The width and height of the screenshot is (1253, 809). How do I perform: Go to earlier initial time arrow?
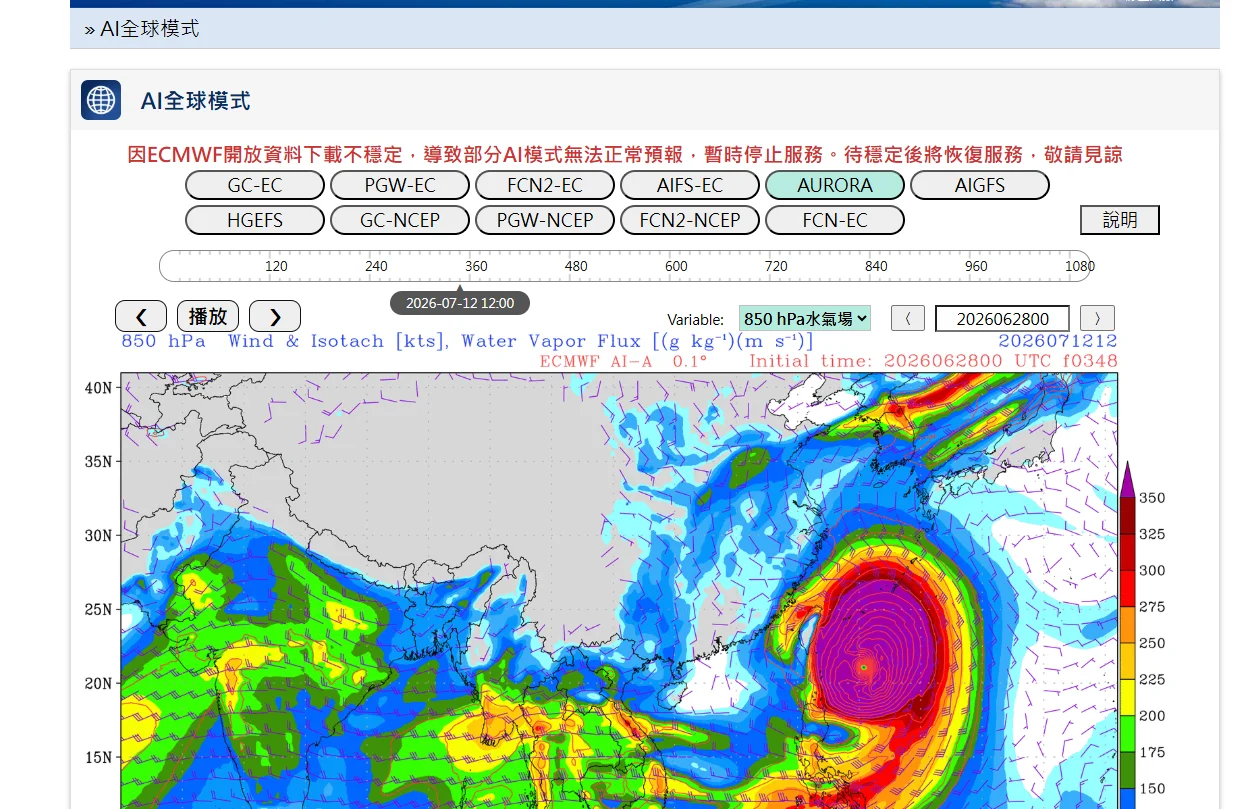click(908, 319)
